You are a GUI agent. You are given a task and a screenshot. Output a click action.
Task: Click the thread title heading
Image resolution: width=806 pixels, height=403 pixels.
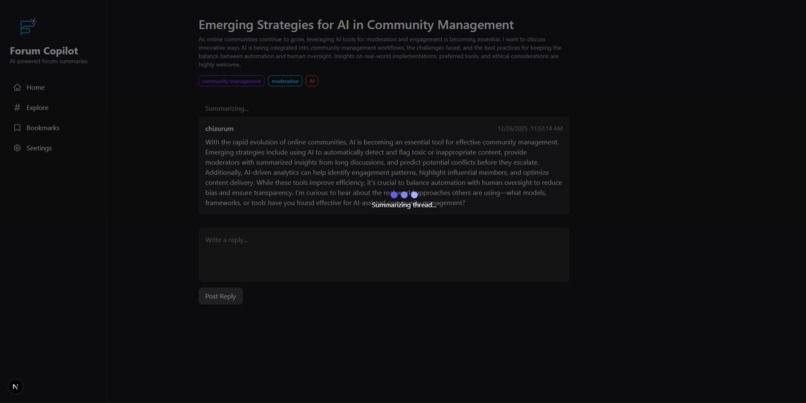(x=356, y=25)
